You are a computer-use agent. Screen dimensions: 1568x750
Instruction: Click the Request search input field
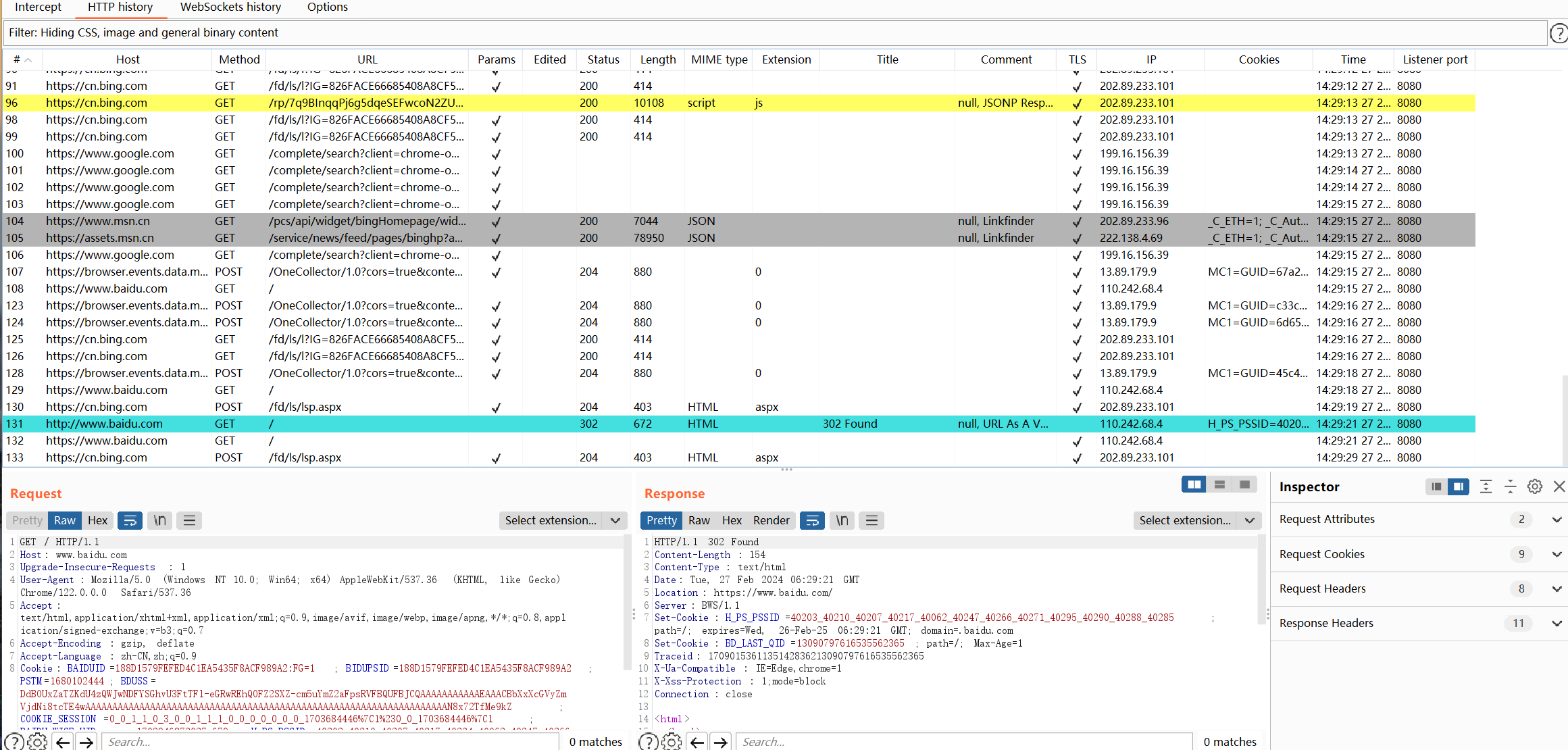point(330,741)
